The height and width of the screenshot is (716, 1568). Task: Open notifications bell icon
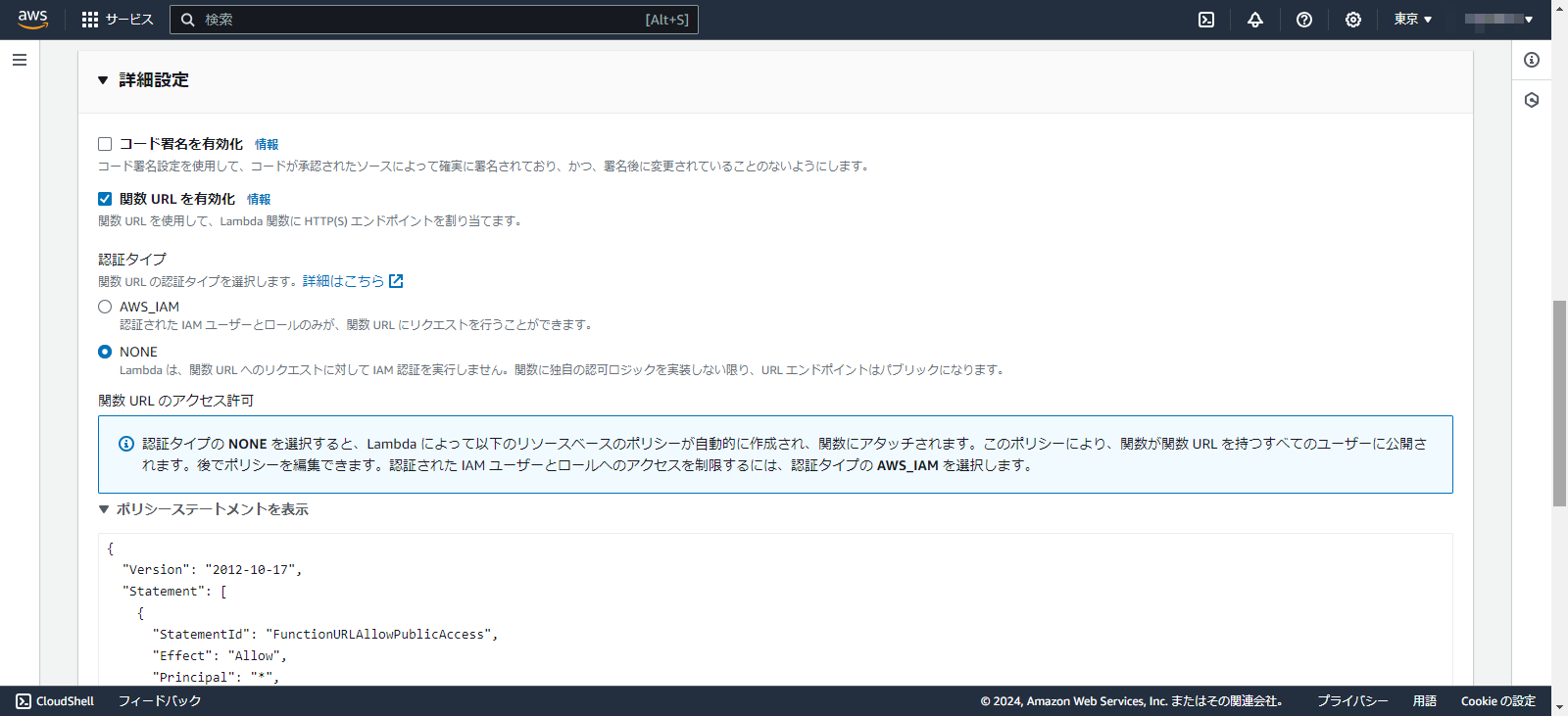1255,20
